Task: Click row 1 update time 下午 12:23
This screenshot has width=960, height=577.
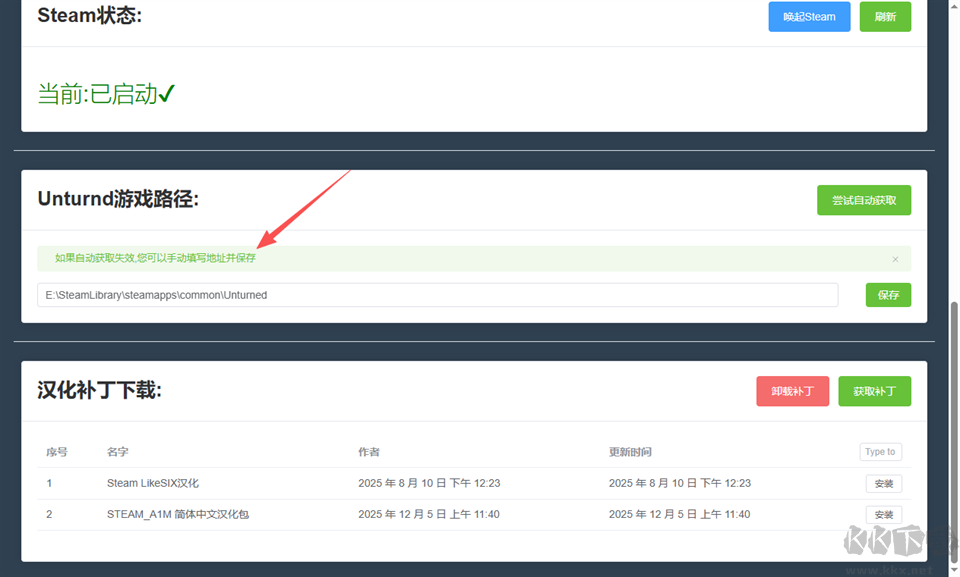Action: coord(680,483)
